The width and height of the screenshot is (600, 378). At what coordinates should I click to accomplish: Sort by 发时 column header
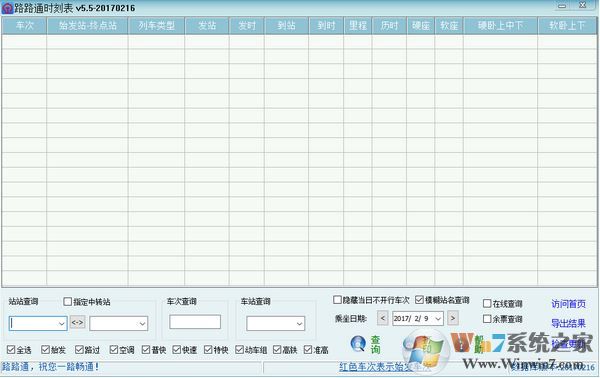tap(247, 26)
